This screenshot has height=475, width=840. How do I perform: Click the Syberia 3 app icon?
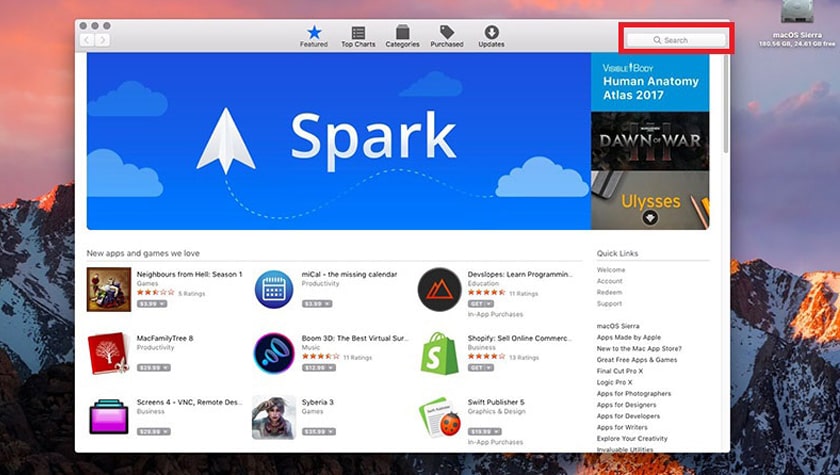coord(274,417)
